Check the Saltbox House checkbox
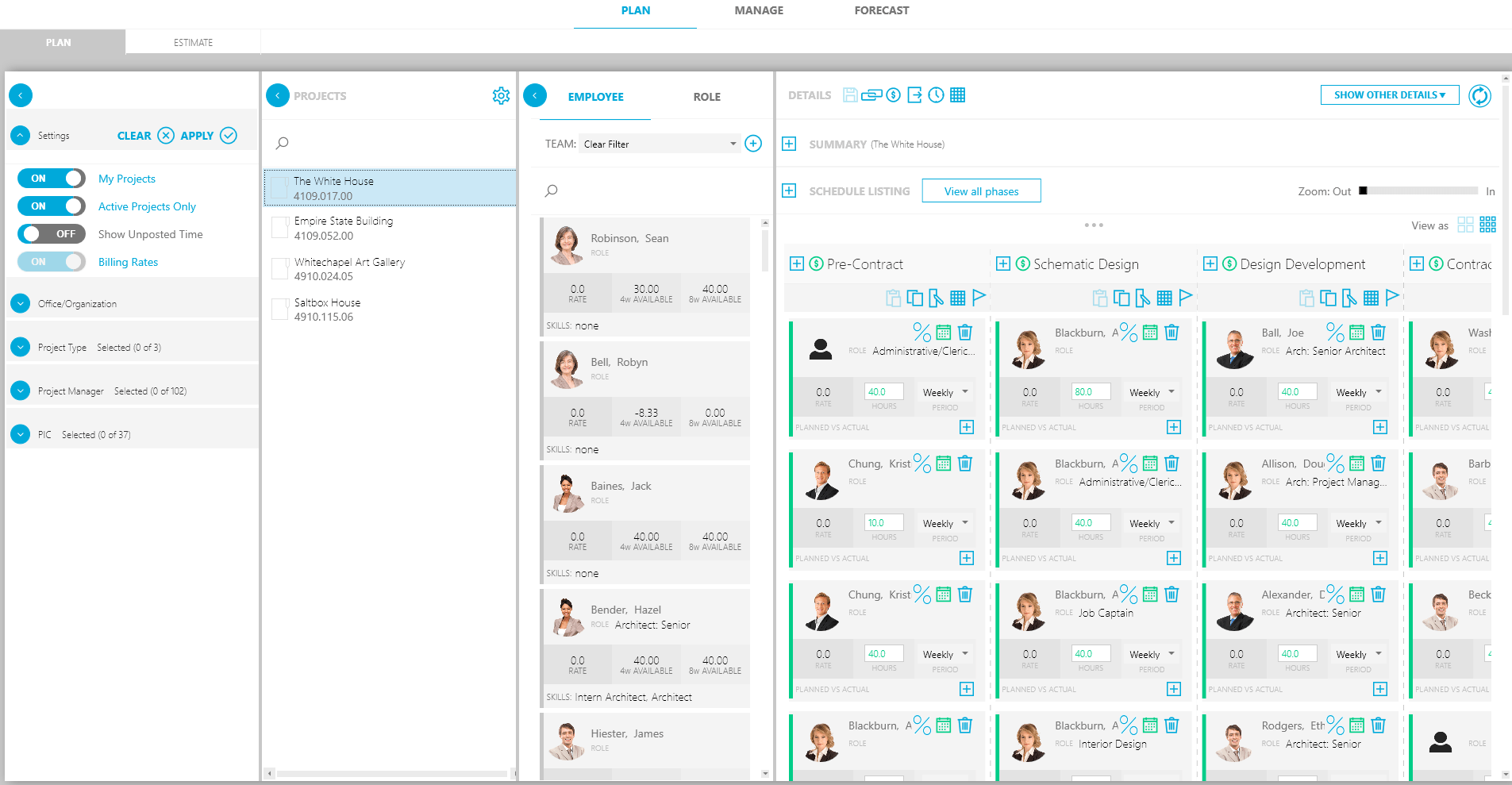Screen dimensions: 1512x785 pyautogui.click(x=279, y=310)
